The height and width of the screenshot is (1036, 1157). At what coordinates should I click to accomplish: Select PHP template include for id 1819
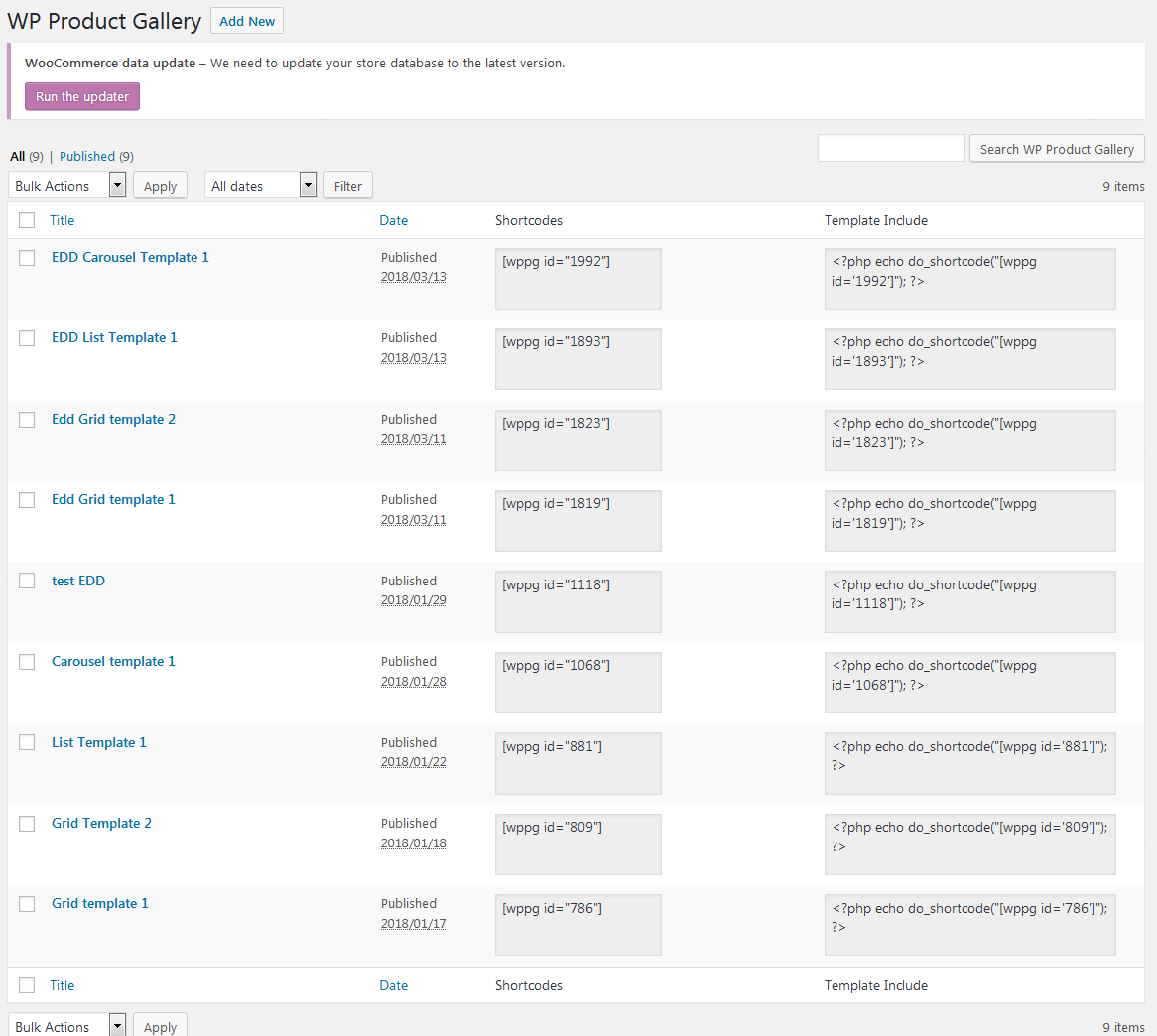click(x=969, y=520)
